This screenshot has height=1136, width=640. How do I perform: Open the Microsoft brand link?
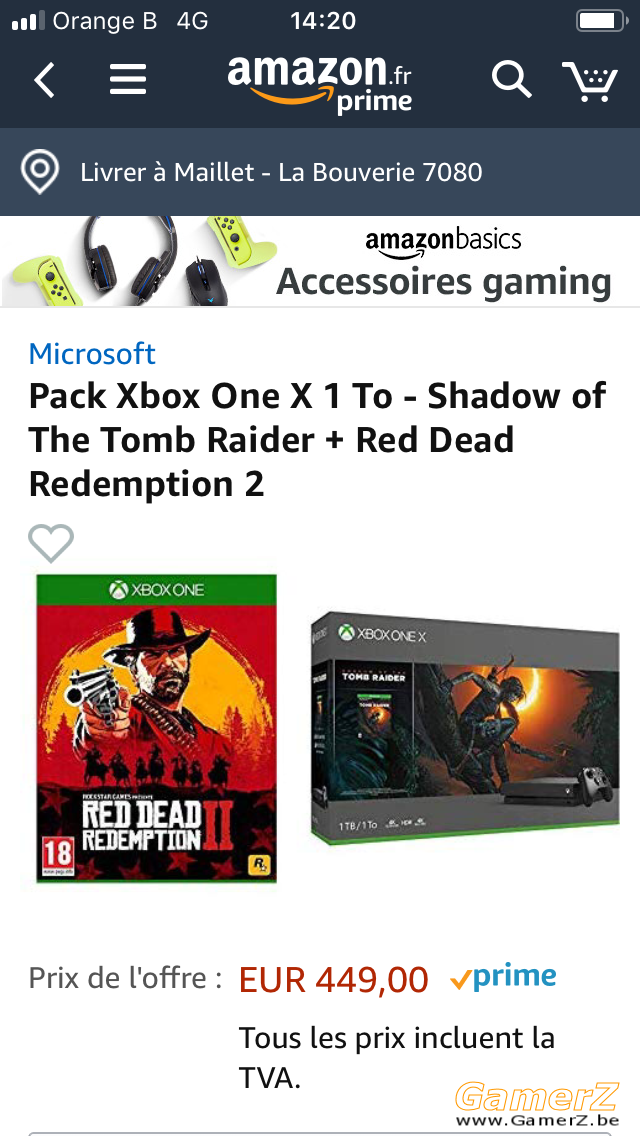(92, 354)
